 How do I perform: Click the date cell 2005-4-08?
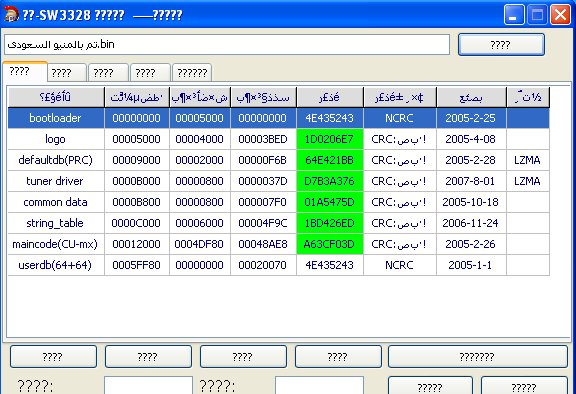(x=471, y=139)
